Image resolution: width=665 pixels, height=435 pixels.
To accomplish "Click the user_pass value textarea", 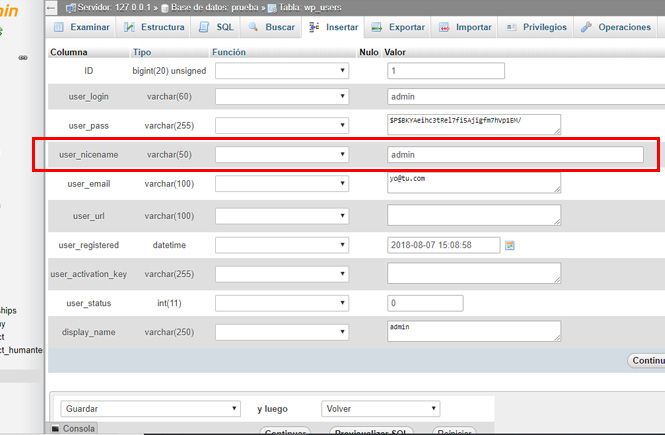I will point(474,124).
